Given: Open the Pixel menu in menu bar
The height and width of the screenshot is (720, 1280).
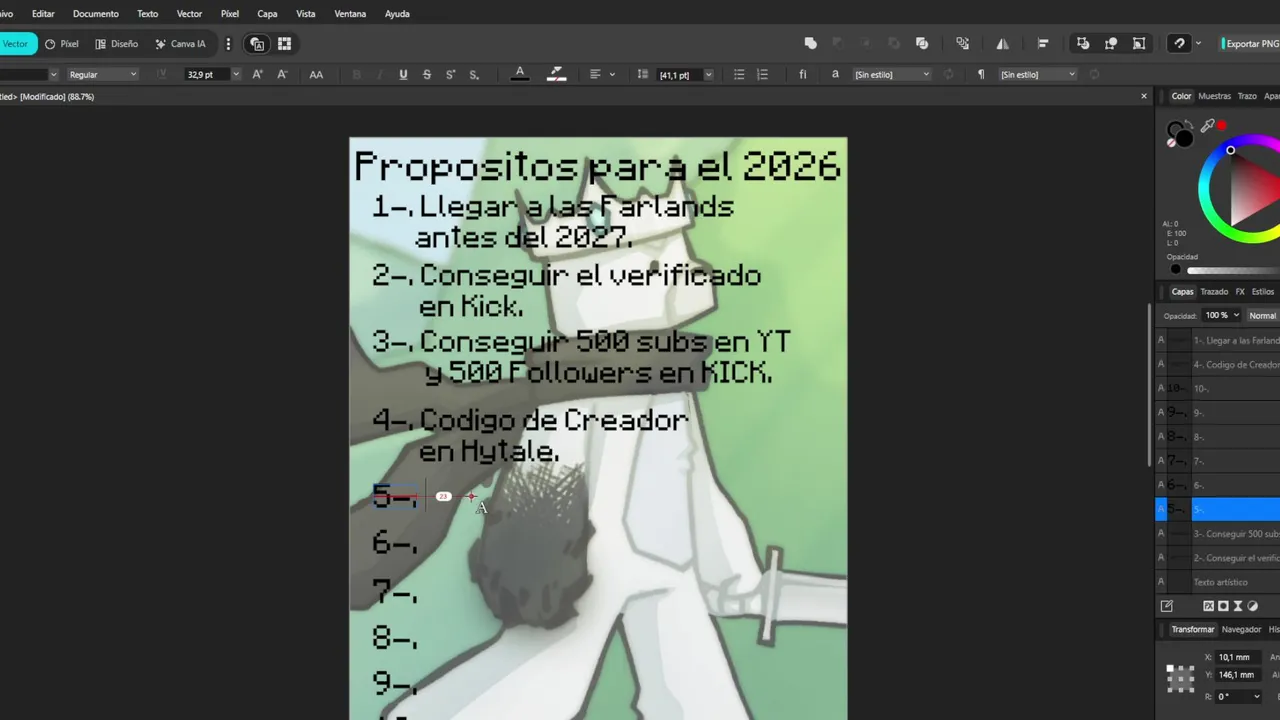Looking at the screenshot, I should (230, 14).
